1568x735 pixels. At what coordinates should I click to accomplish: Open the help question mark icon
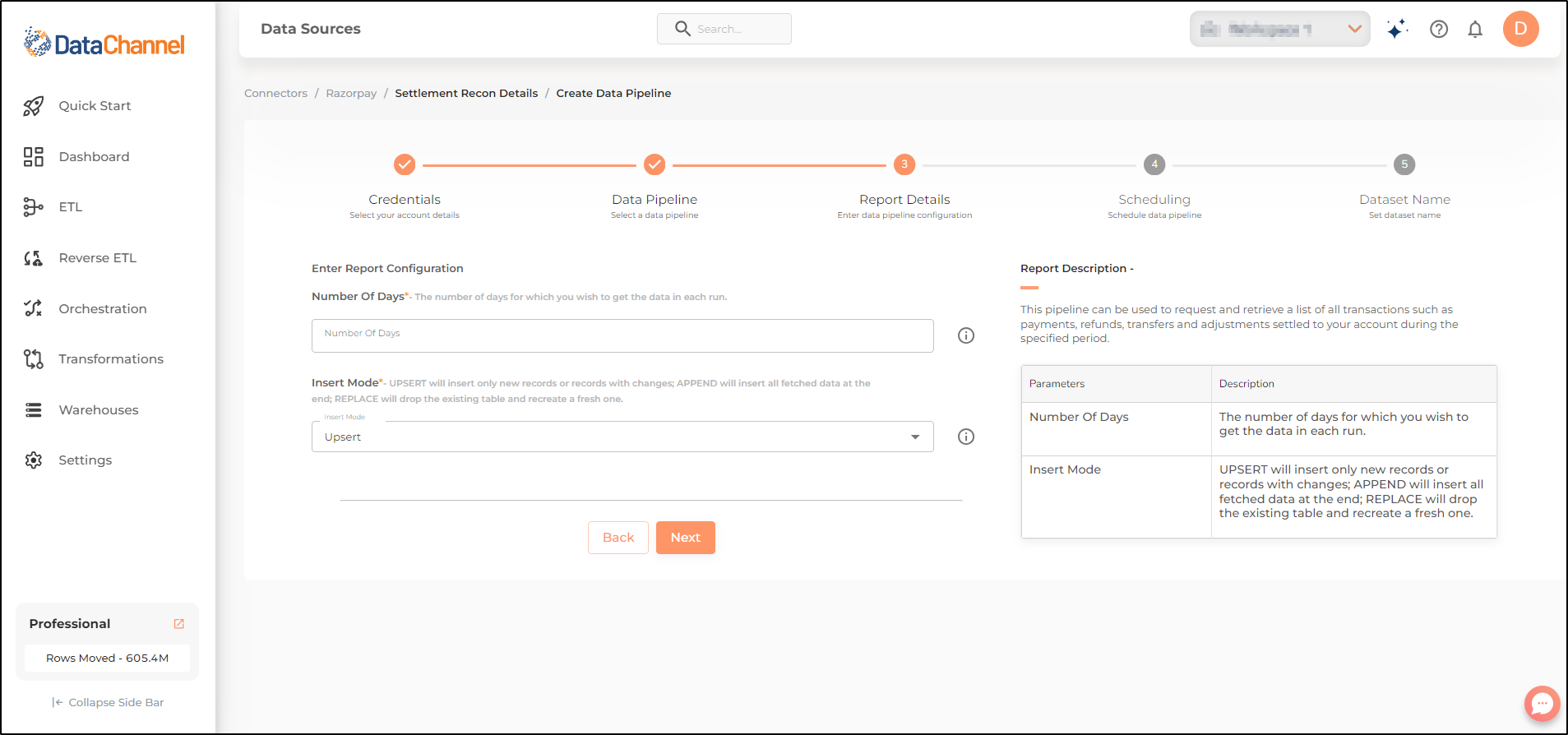click(x=1439, y=29)
